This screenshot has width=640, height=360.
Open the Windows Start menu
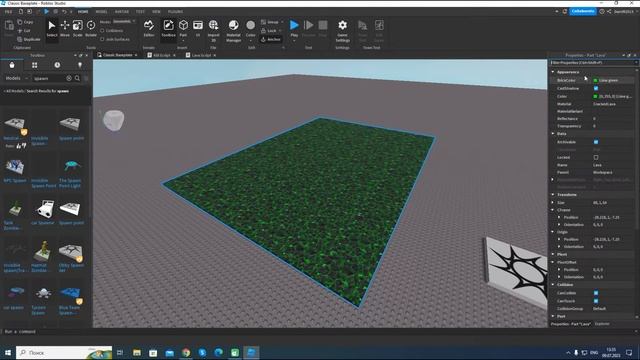(x=8, y=352)
